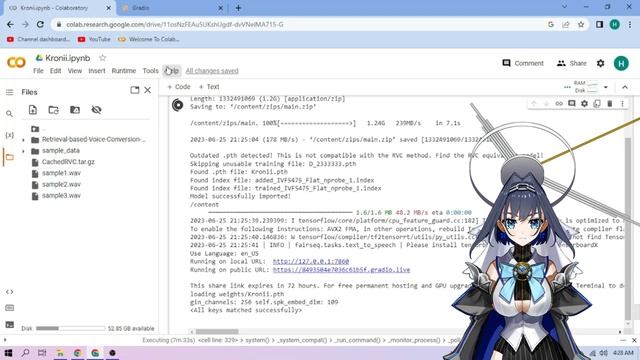This screenshot has width=640, height=360.
Task: Open the Files folder sidebar icon
Action: (x=9, y=157)
